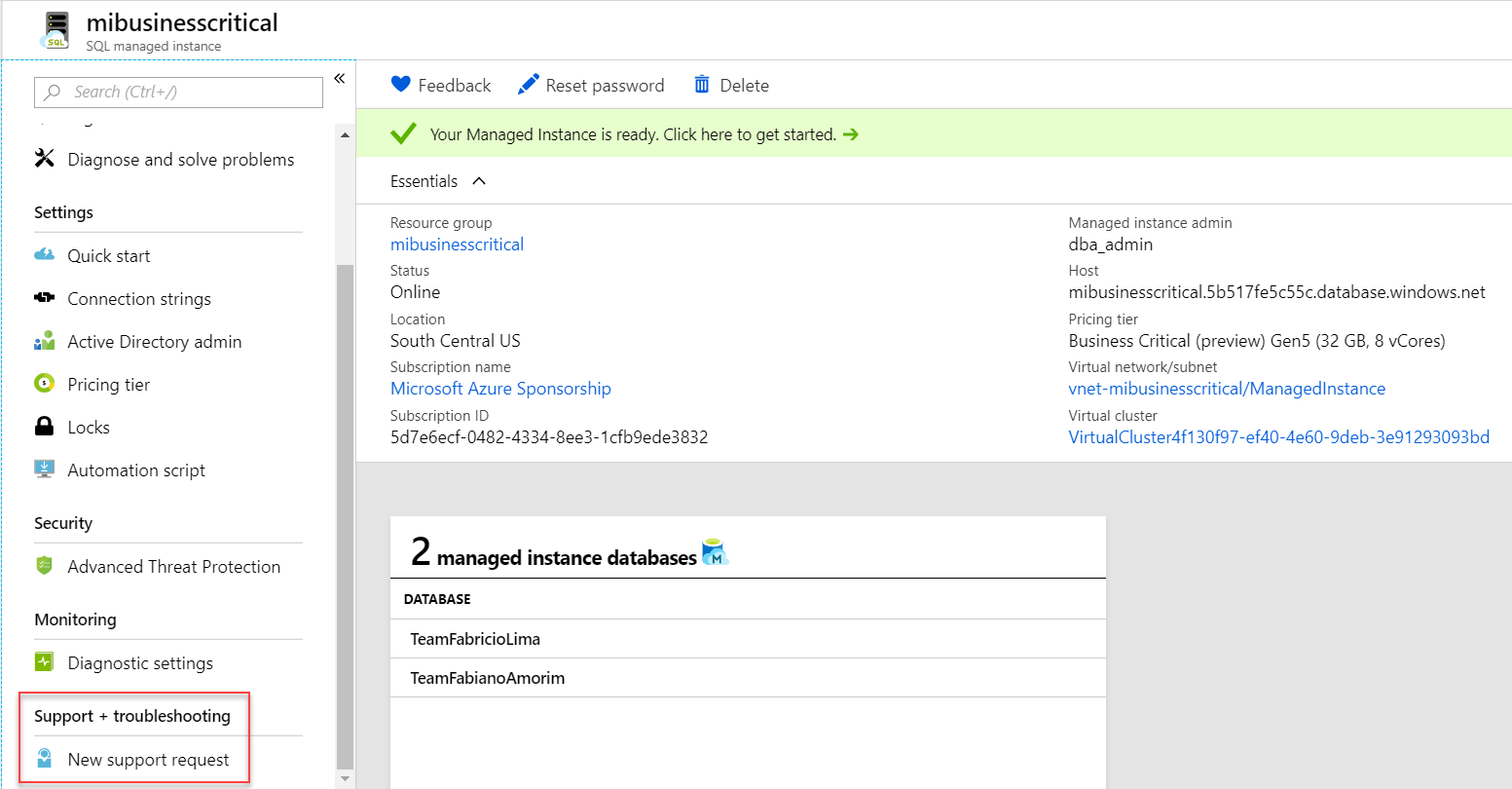Open New support request menu item
The image size is (1512, 789).
(148, 760)
